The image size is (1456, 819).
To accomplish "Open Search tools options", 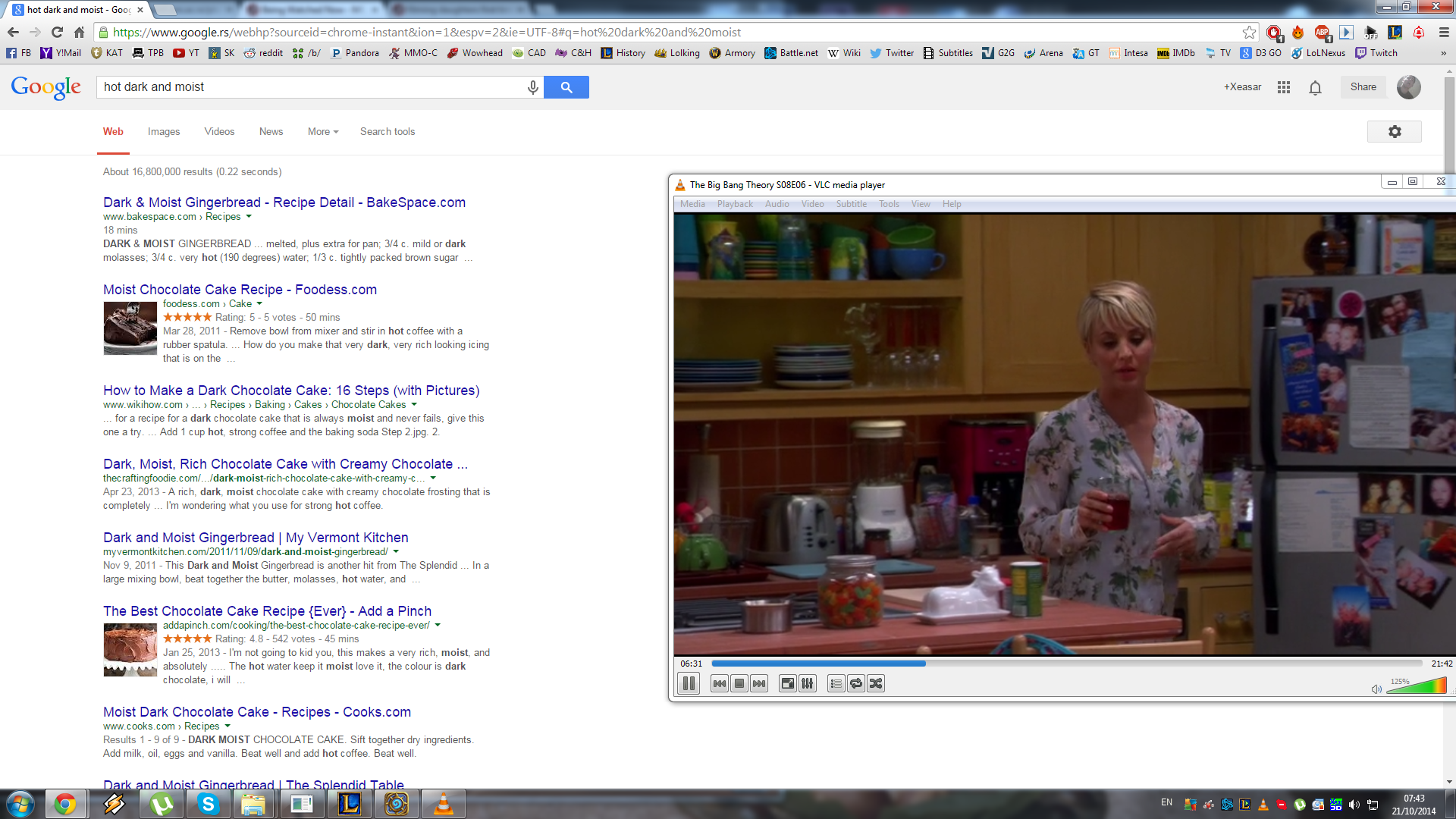I will [388, 132].
